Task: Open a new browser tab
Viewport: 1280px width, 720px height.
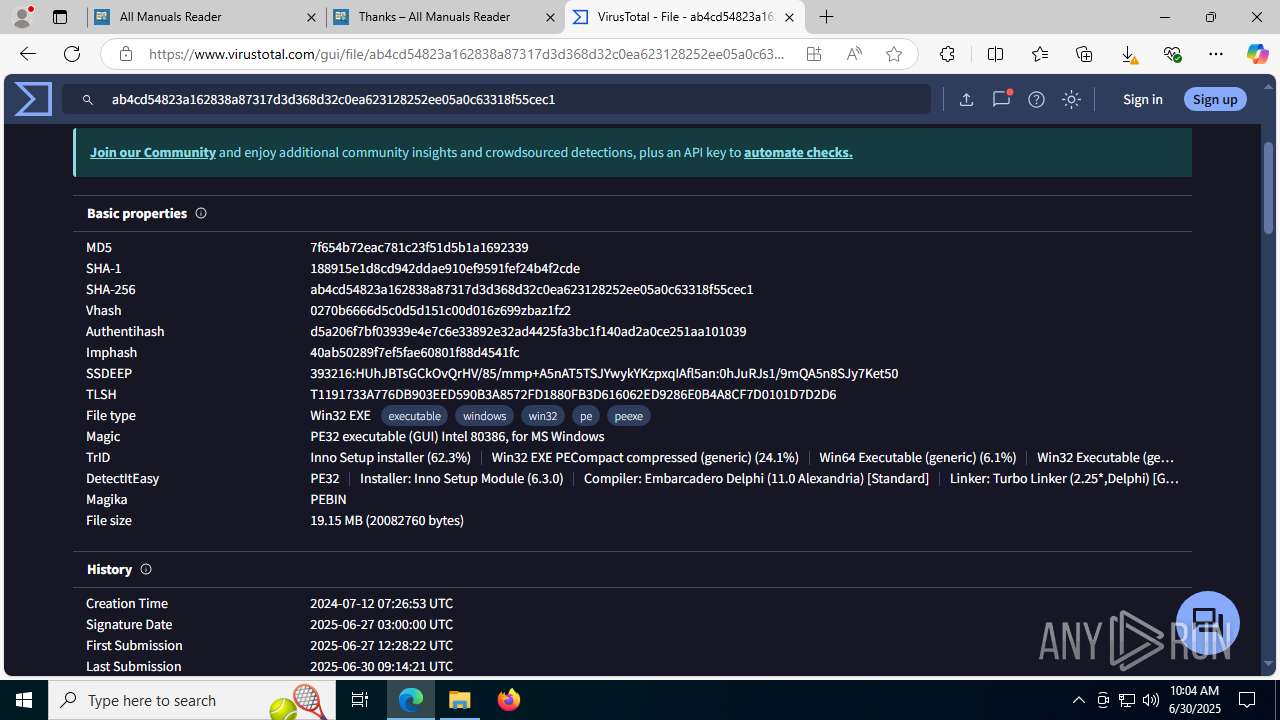Action: point(826,17)
